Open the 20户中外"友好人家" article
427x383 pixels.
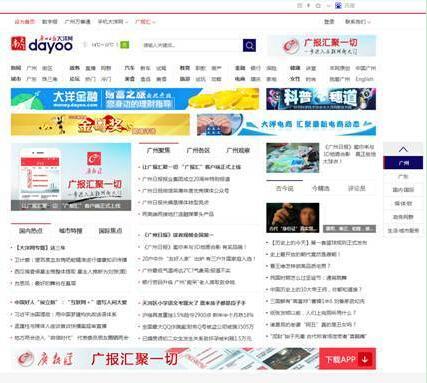(x=199, y=259)
